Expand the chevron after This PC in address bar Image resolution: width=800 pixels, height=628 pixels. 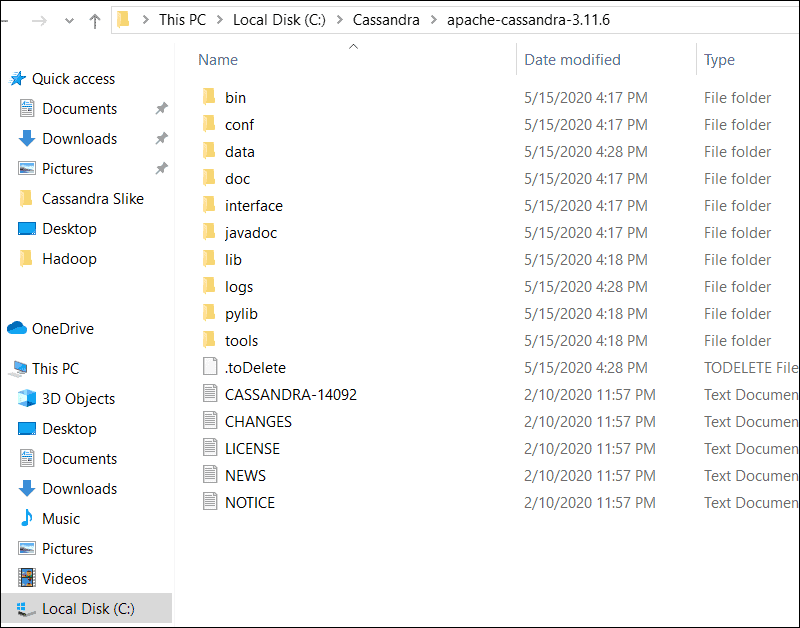coord(220,20)
